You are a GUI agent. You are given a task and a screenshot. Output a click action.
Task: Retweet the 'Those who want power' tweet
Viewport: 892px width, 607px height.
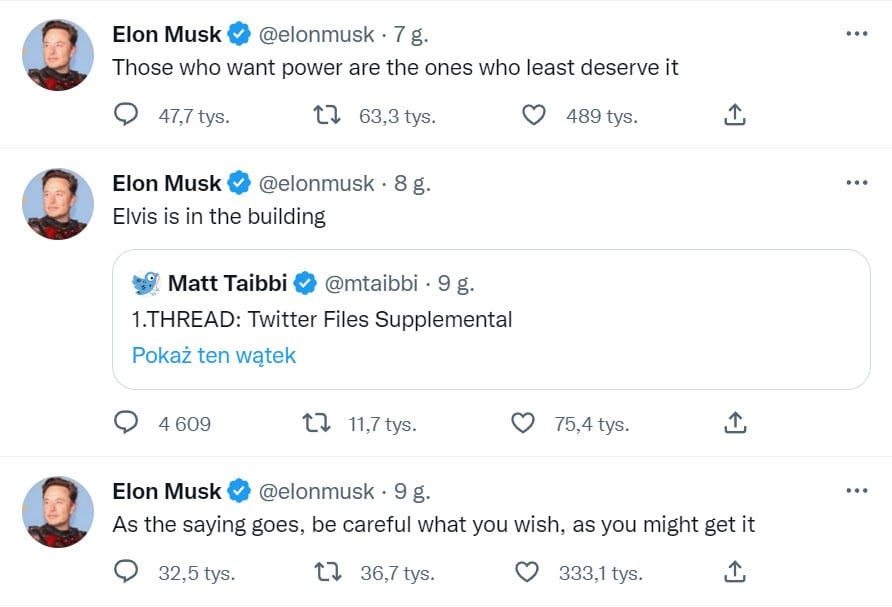pos(327,114)
